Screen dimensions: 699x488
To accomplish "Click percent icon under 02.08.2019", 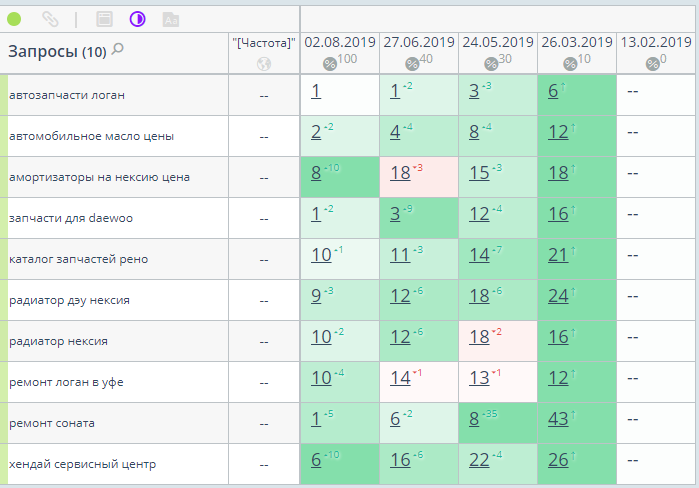I will 329,64.
